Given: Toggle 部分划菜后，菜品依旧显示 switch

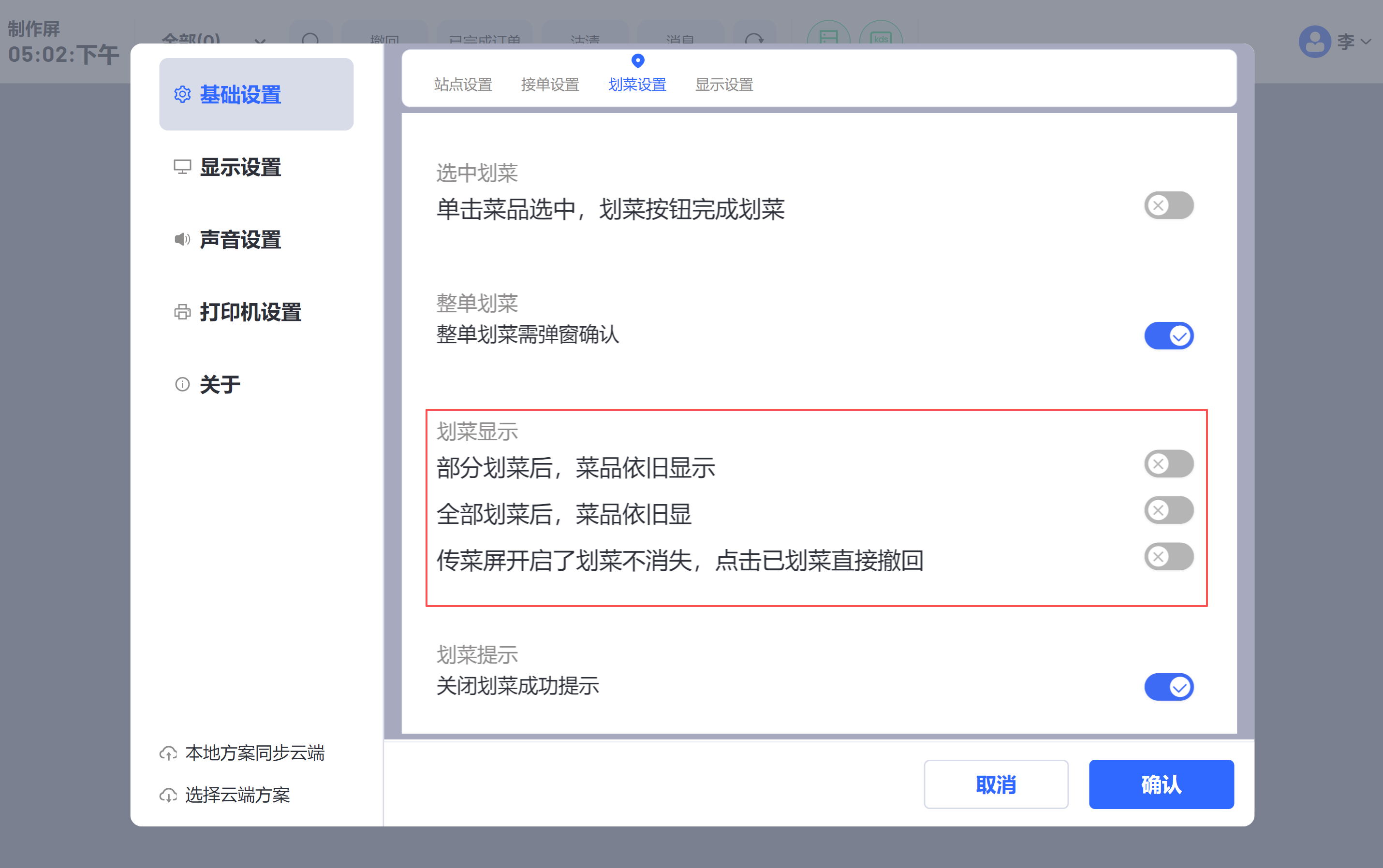Looking at the screenshot, I should [x=1168, y=464].
